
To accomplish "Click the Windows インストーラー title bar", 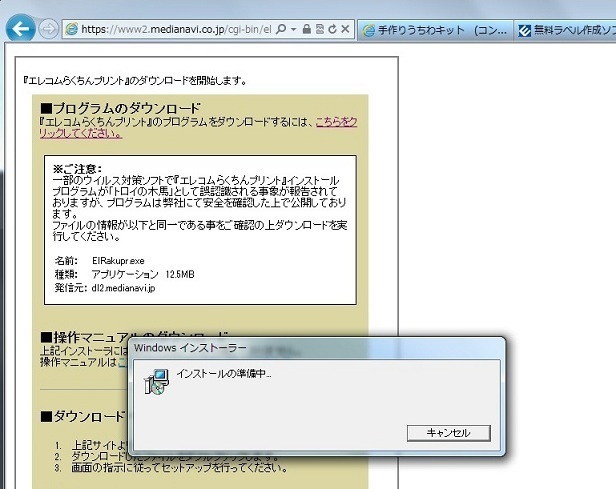I will [x=317, y=348].
